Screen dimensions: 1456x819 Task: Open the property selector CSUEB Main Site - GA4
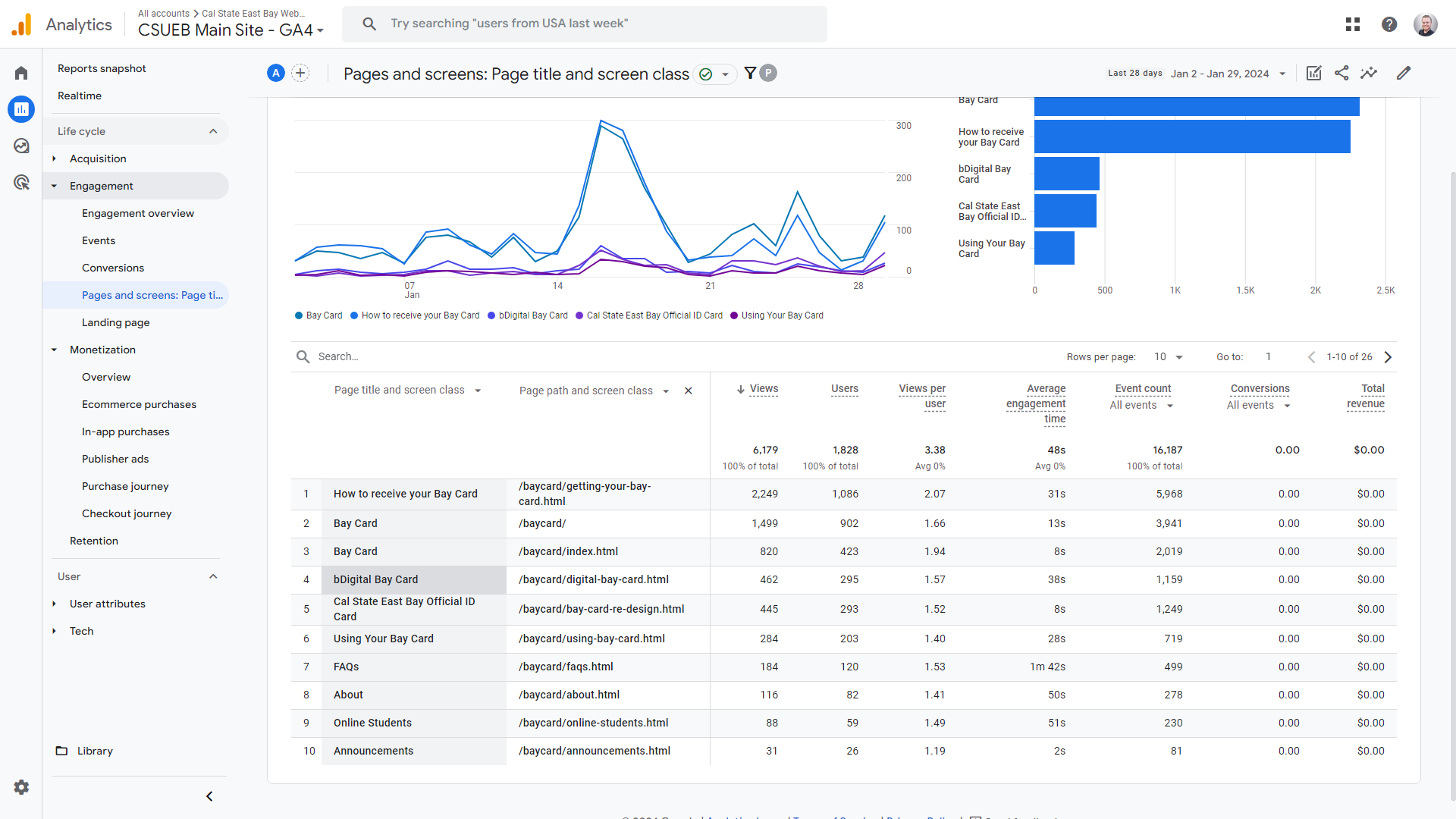231,30
